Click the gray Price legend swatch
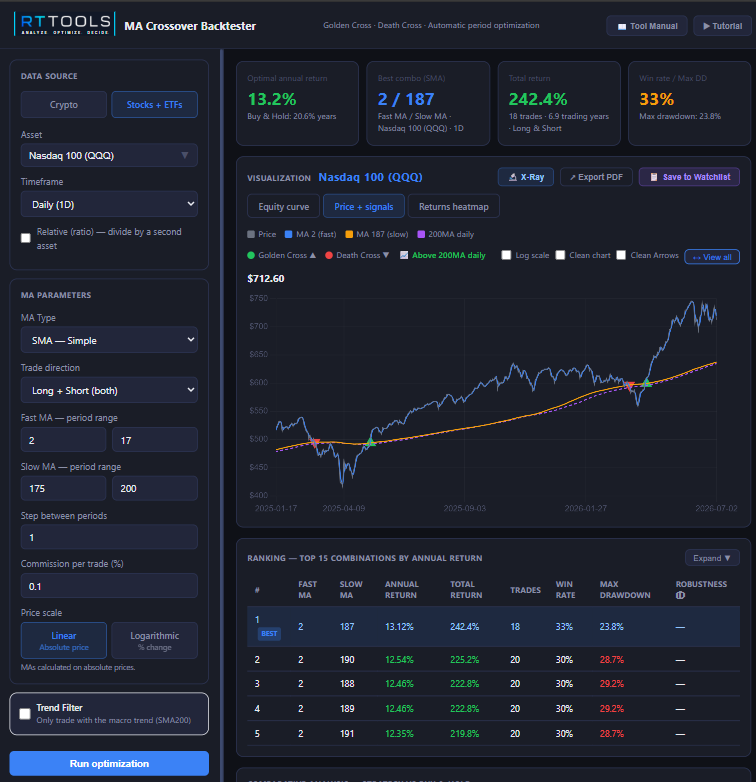This screenshot has height=782, width=756. point(251,234)
